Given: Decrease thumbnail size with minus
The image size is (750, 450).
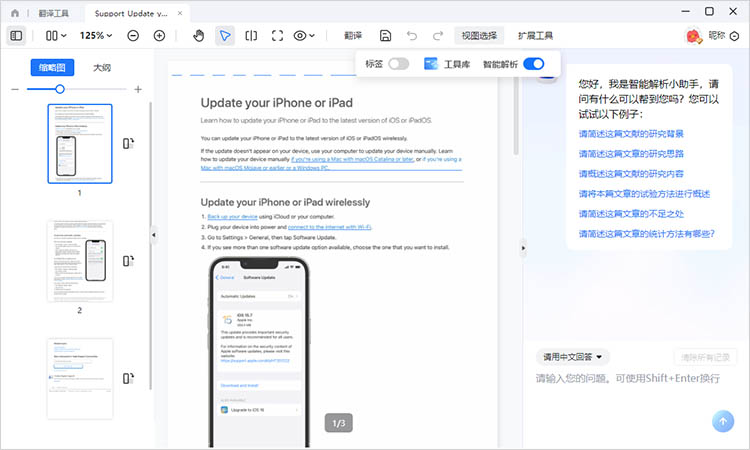Looking at the screenshot, I should (x=15, y=89).
